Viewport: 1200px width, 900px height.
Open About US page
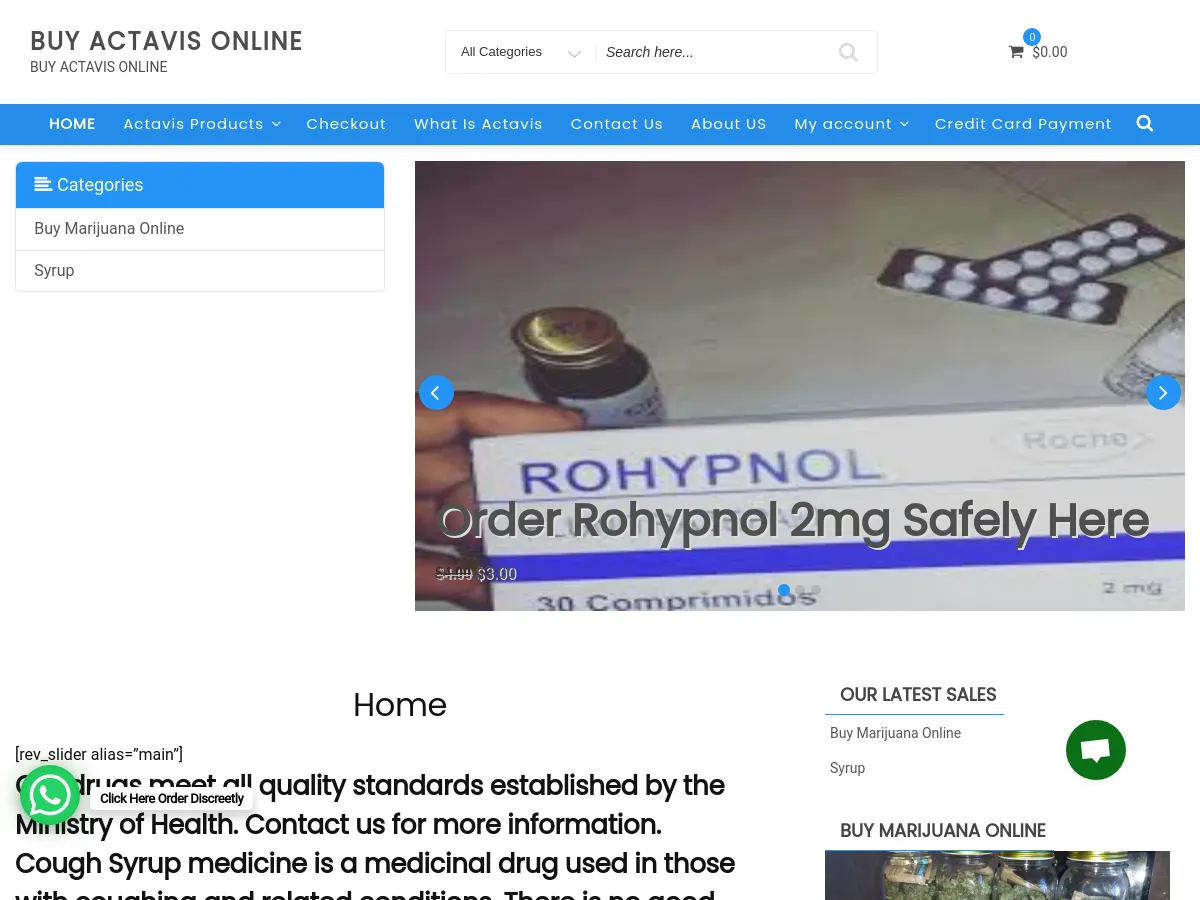point(729,124)
